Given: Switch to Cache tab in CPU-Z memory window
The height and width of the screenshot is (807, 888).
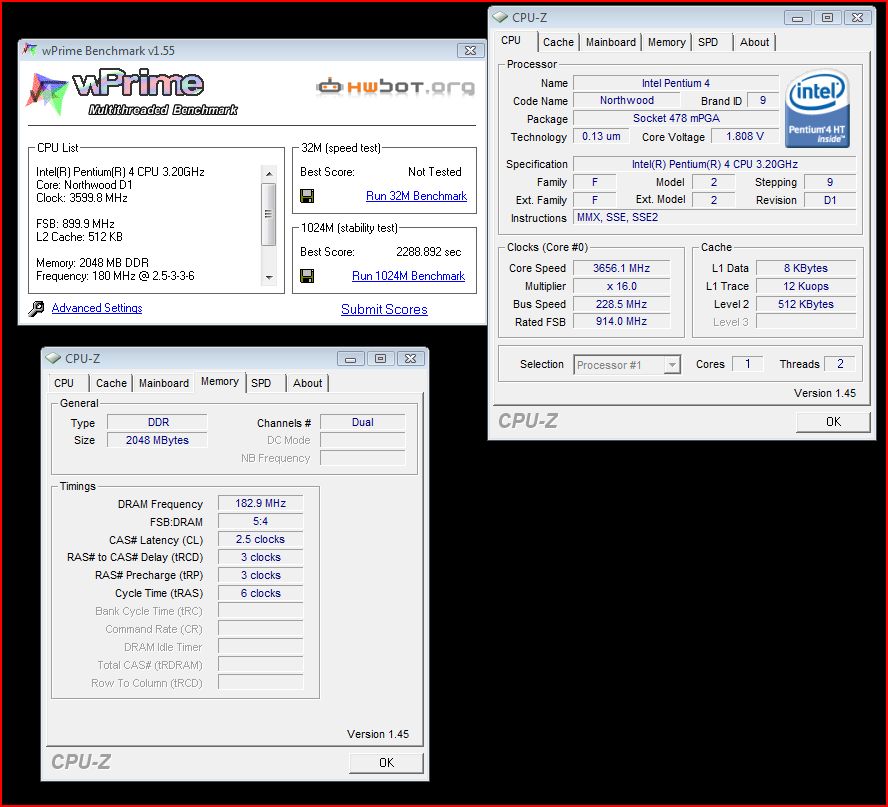Looking at the screenshot, I should (x=111, y=383).
